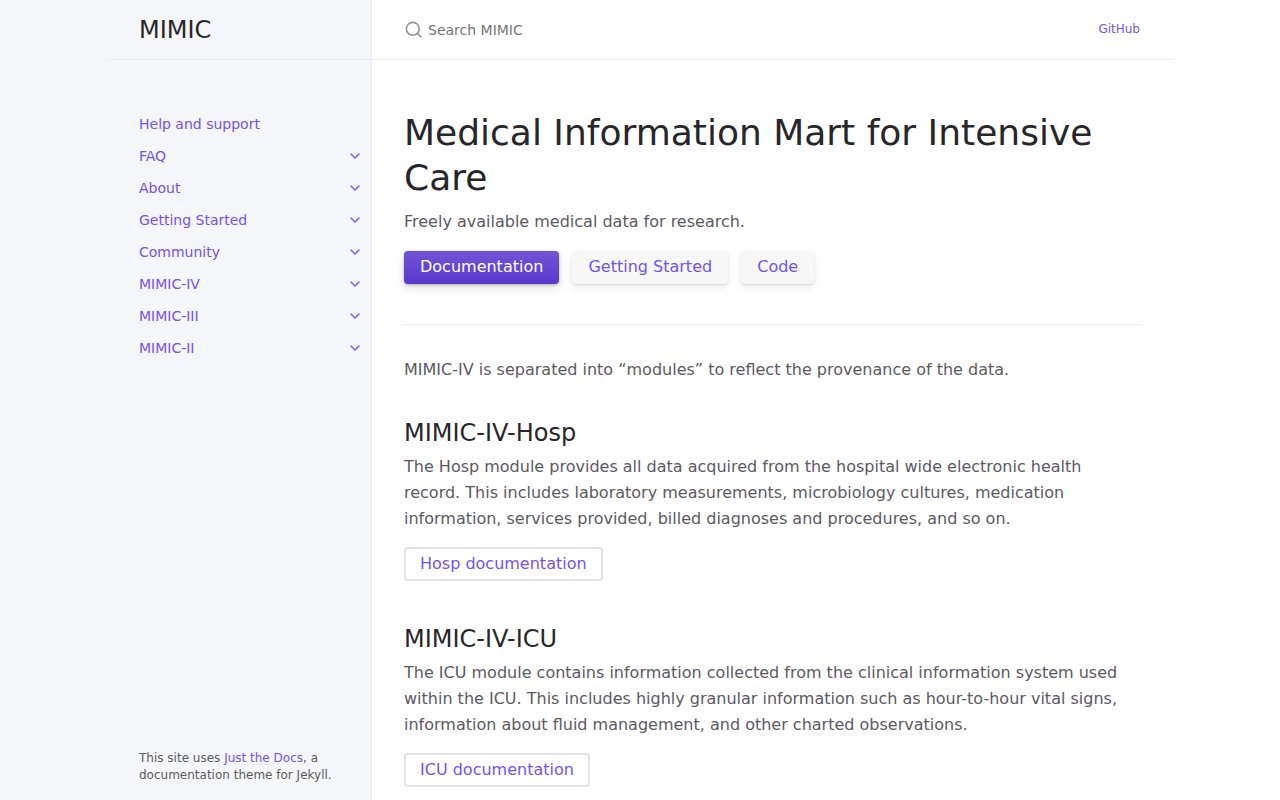Click the search magnifier icon
The image size is (1280, 800).
[413, 30]
